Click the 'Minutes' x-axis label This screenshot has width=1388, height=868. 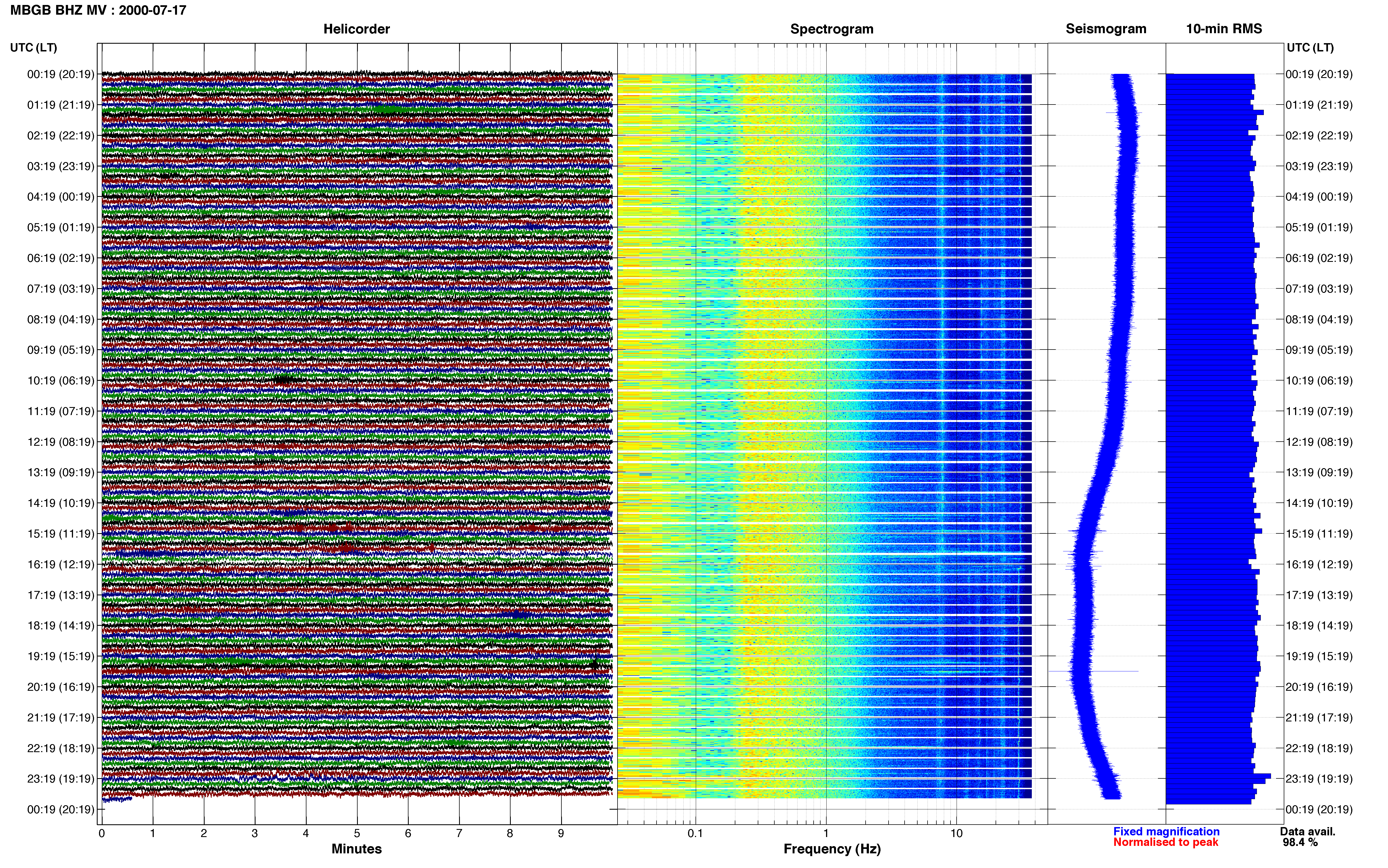click(x=356, y=848)
